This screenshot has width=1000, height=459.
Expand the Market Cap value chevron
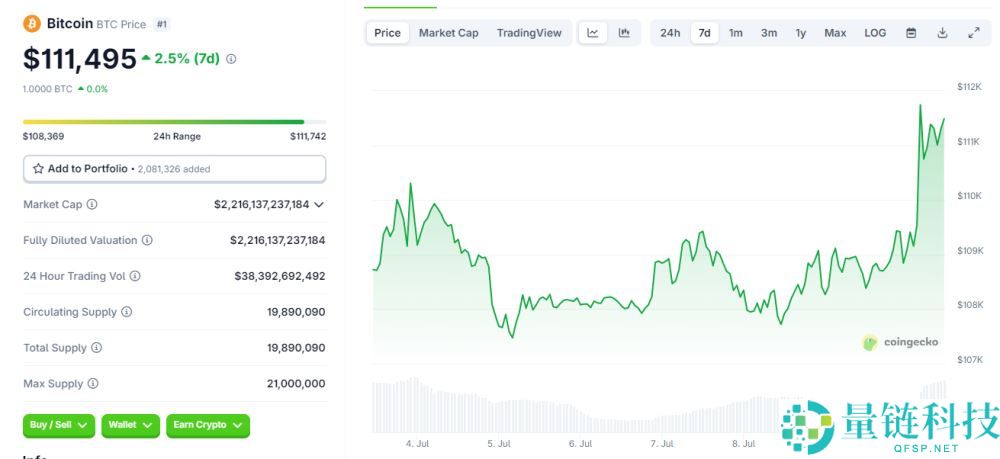click(x=319, y=204)
